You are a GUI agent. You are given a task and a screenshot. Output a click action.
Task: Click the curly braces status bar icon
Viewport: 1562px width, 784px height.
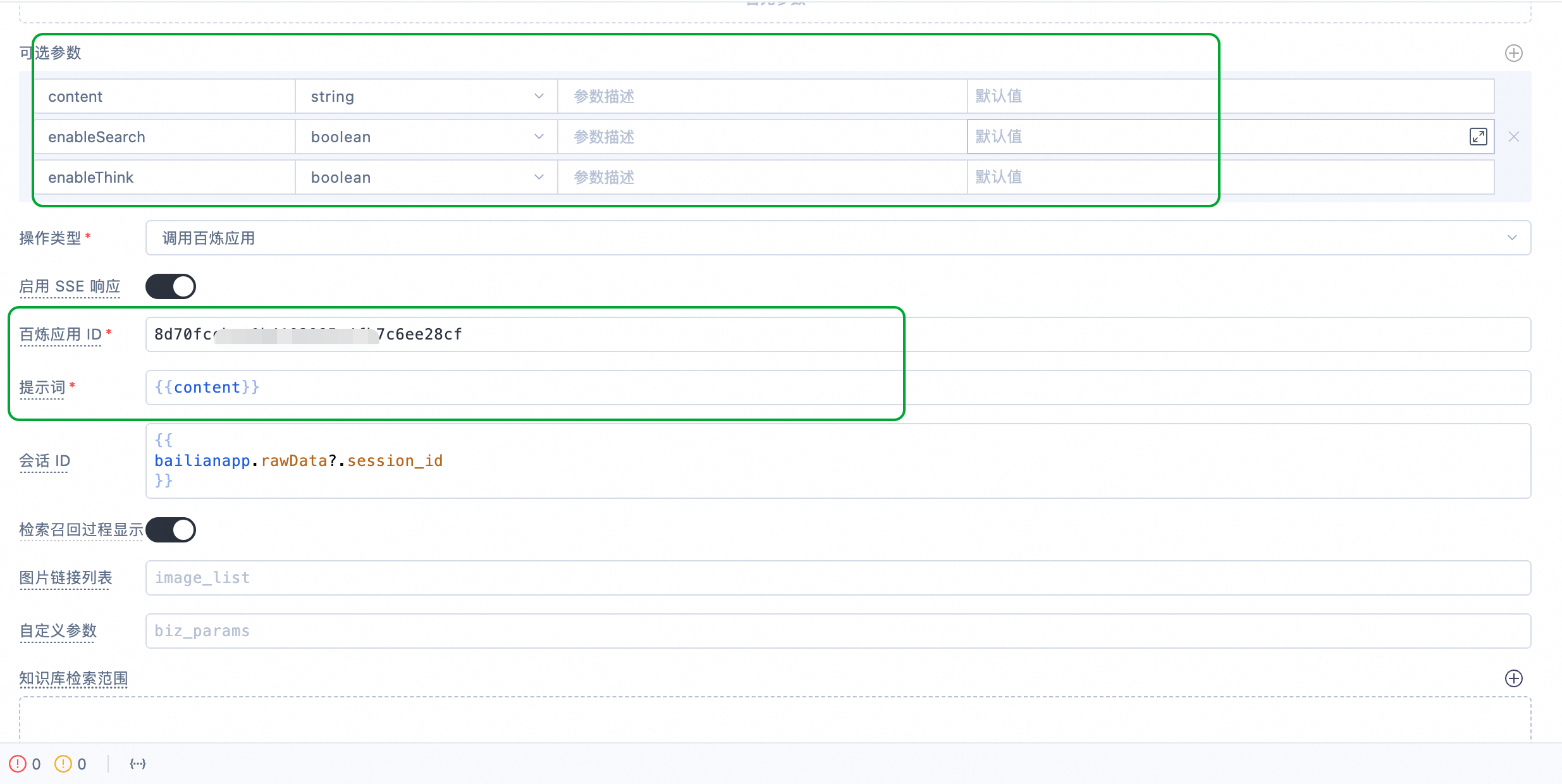[x=138, y=764]
